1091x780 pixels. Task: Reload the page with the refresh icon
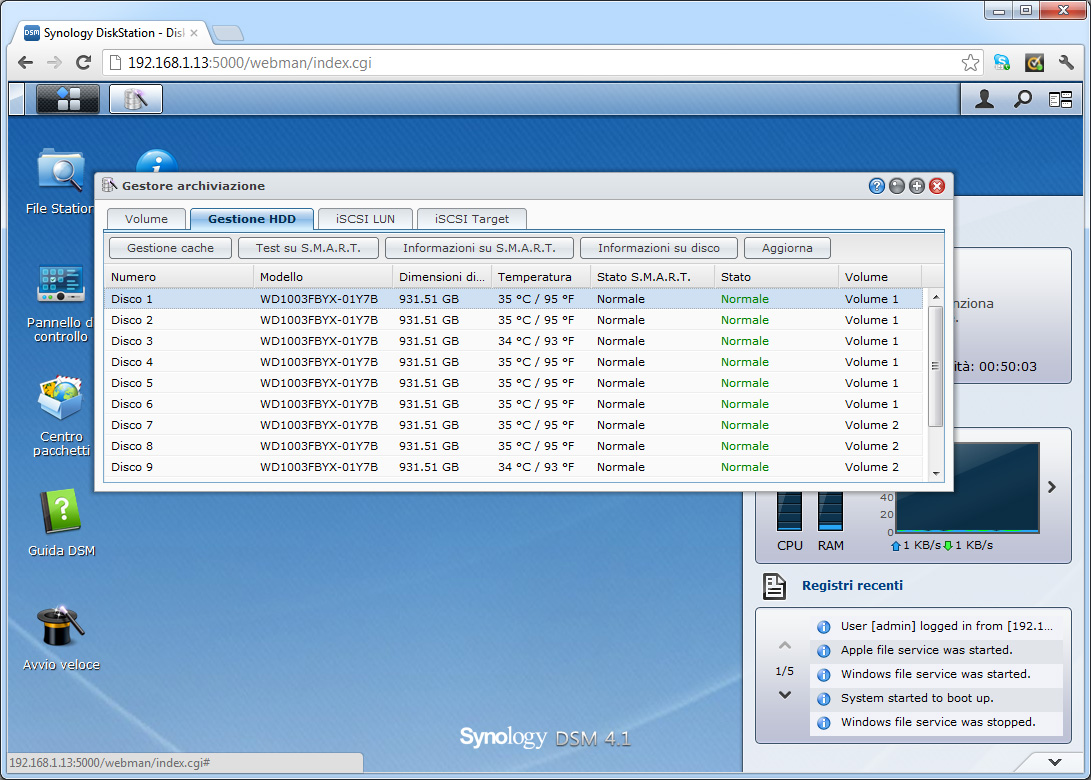(83, 63)
